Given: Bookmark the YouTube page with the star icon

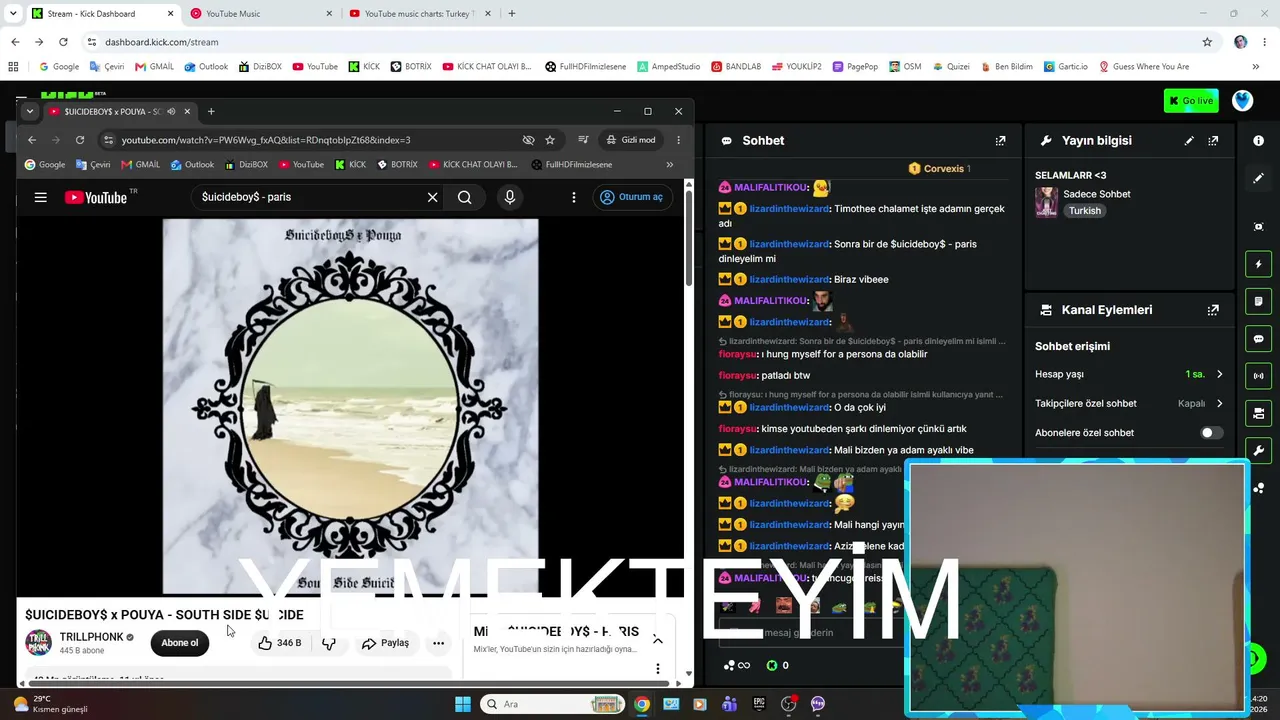Looking at the screenshot, I should tap(550, 140).
